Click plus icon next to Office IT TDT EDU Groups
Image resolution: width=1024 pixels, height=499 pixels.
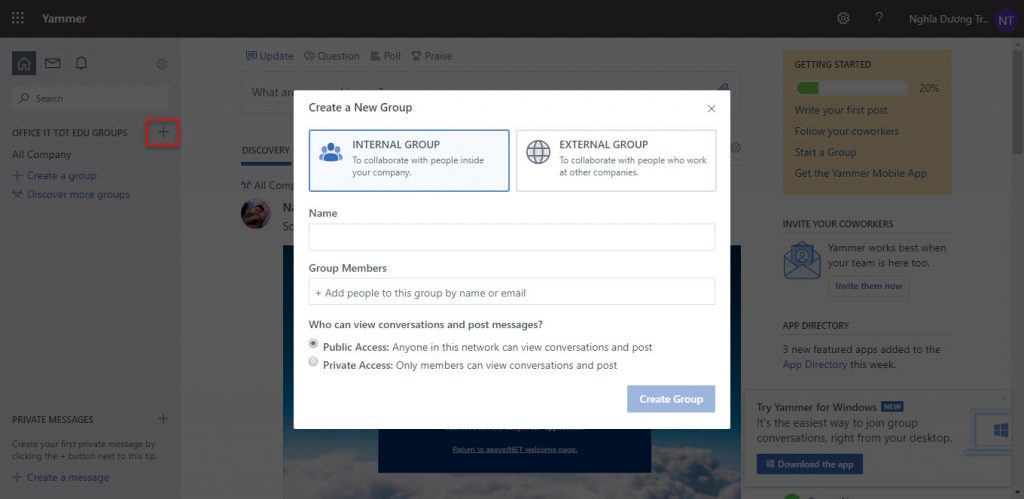tap(163, 133)
